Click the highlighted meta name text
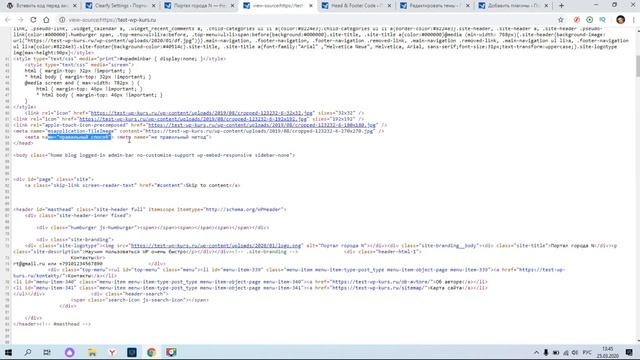The width and height of the screenshot is (640, 360). [x=80, y=137]
